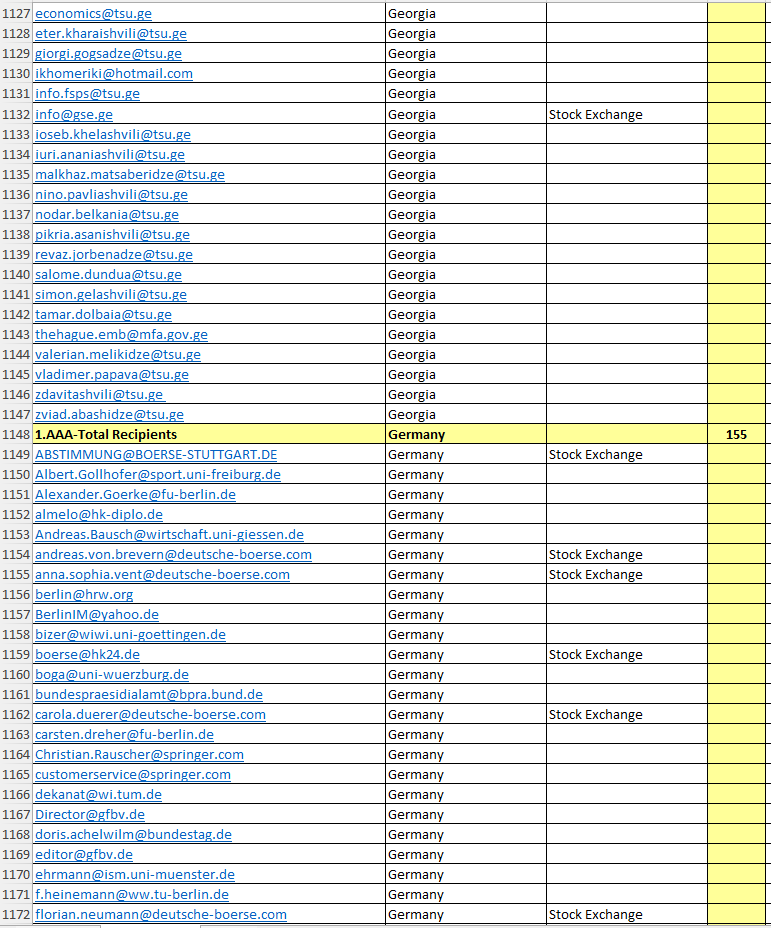The height and width of the screenshot is (928, 771).
Task: Select 'Germany' cell in row 1165
Action: [466, 774]
